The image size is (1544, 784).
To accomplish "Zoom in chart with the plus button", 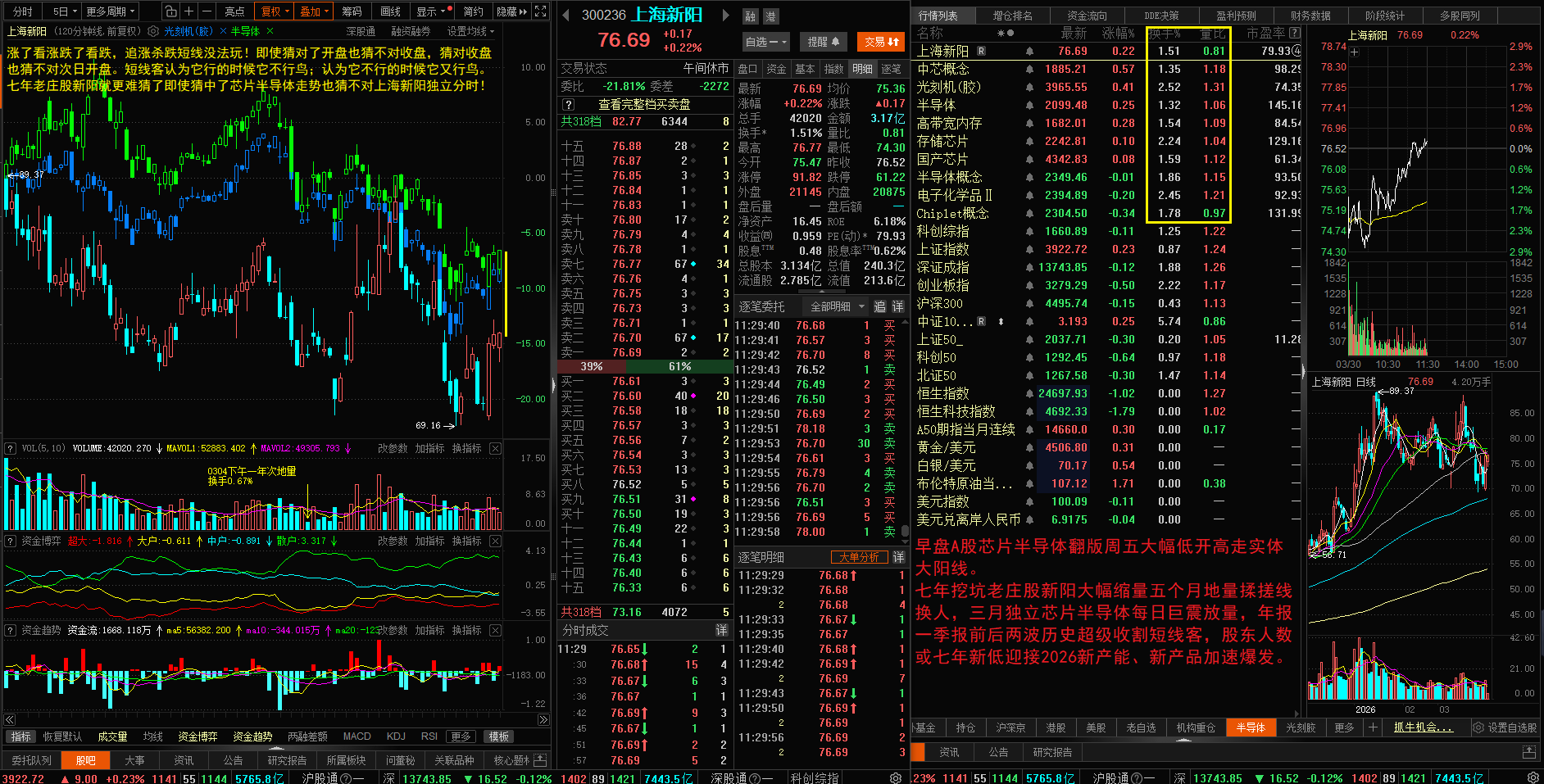I will pos(188,11).
